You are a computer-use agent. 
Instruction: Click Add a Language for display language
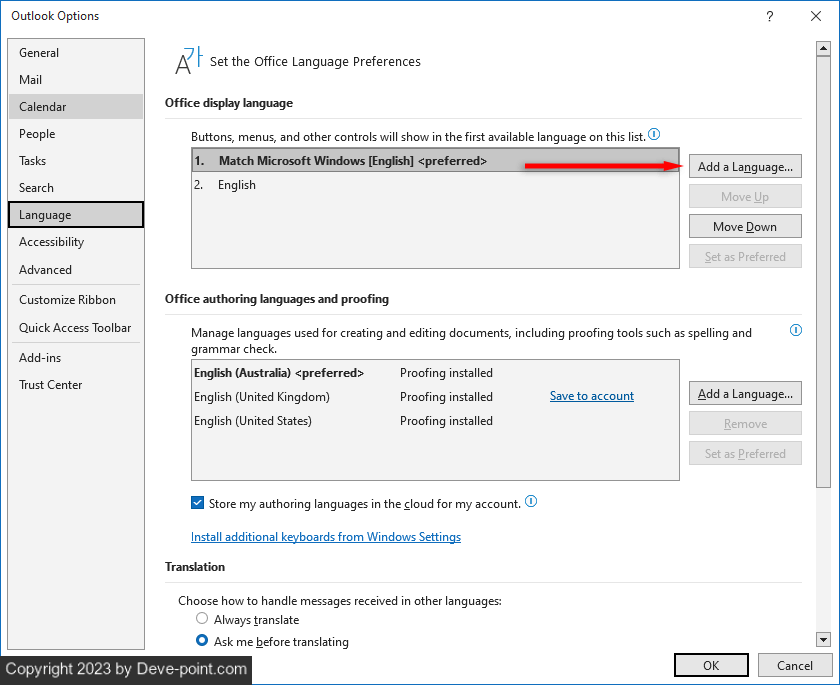click(x=745, y=167)
